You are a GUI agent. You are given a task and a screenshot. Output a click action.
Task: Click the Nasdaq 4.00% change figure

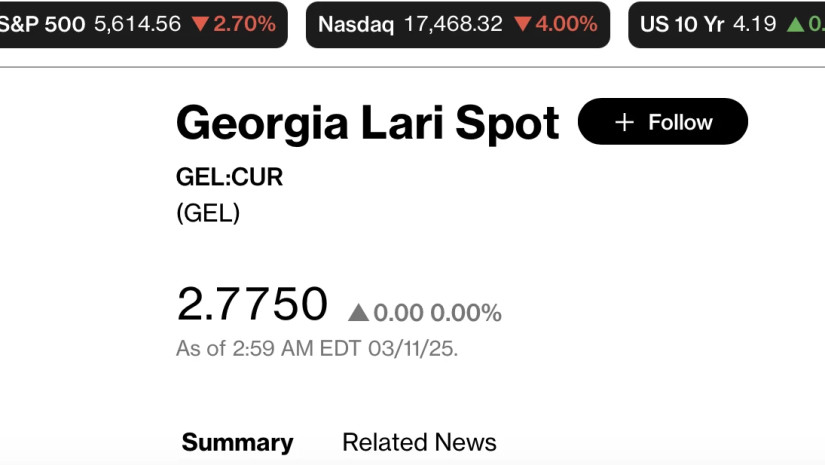(566, 24)
